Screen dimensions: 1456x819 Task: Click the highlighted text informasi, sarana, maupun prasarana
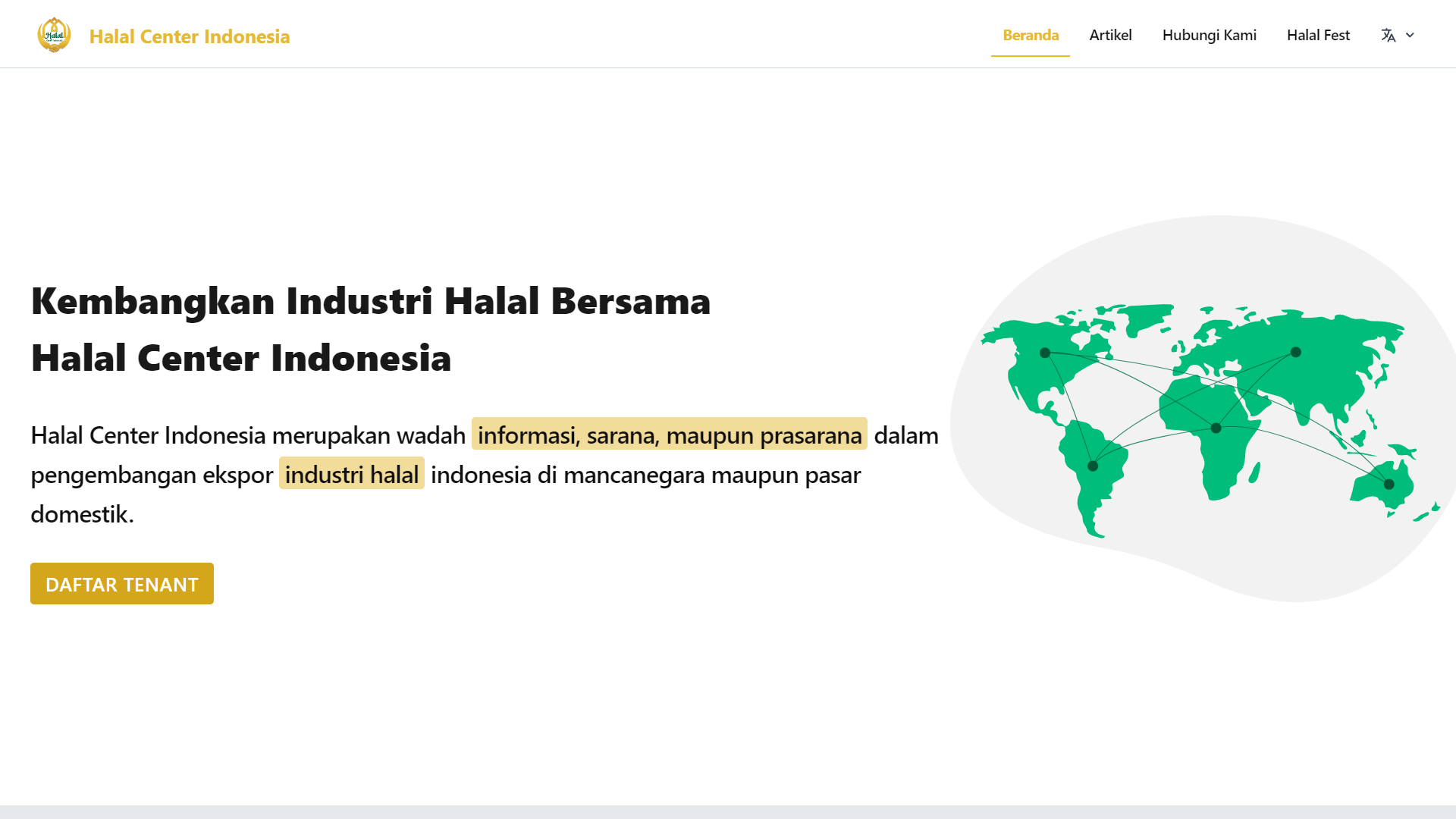pos(669,435)
